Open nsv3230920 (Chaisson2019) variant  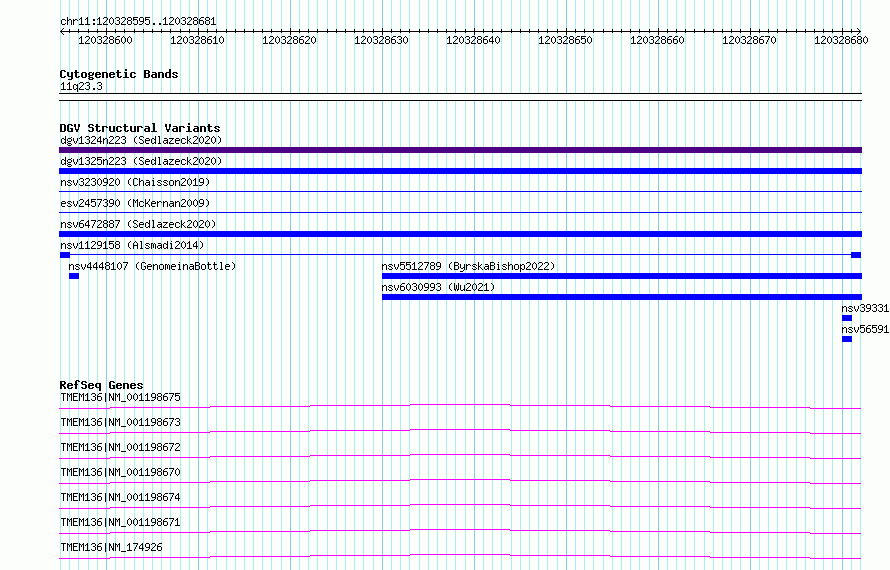[135, 182]
